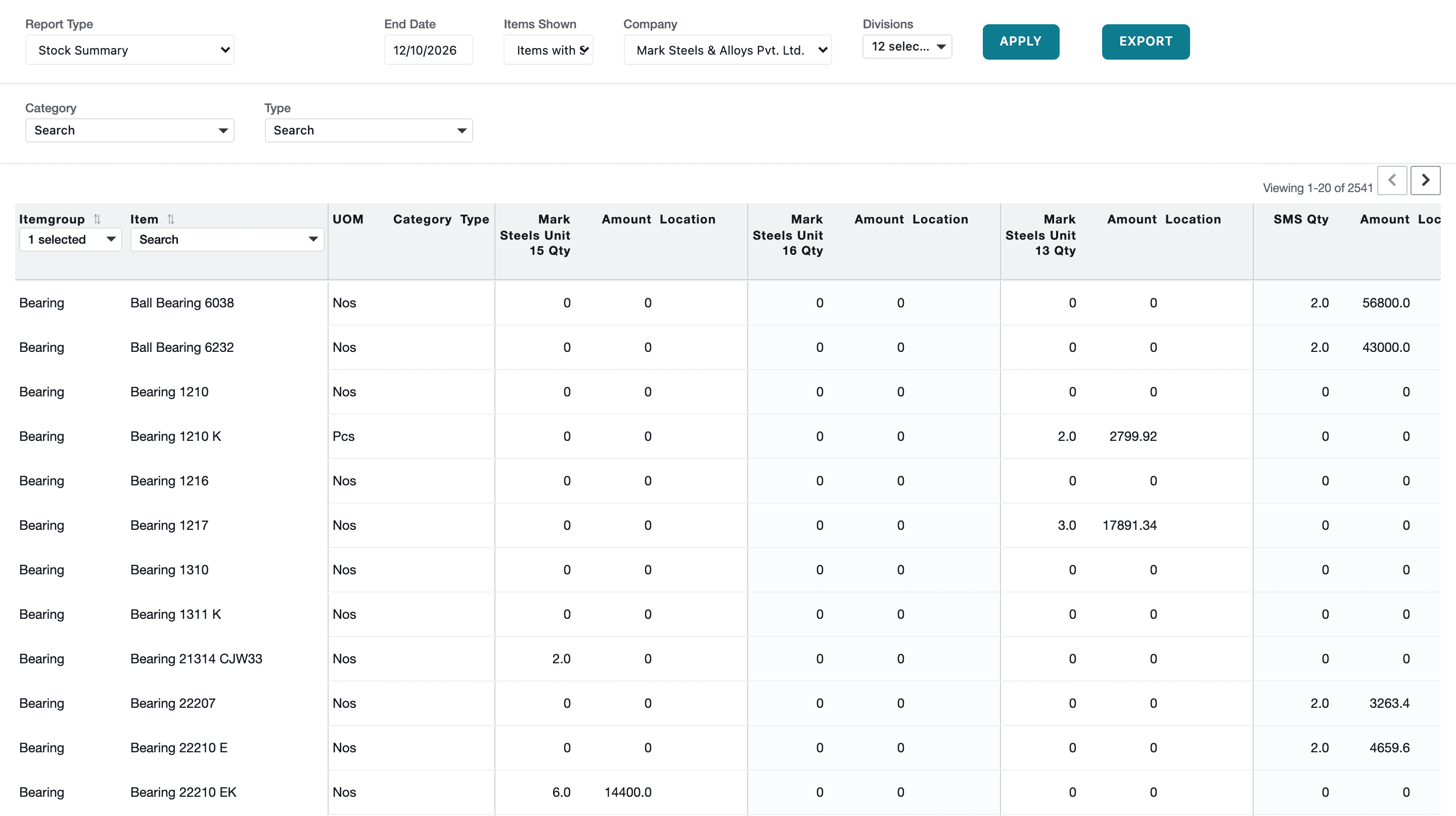The width and height of the screenshot is (1456, 816).
Task: Click 'Bearing 1216' item cell
Action: pyautogui.click(x=169, y=481)
